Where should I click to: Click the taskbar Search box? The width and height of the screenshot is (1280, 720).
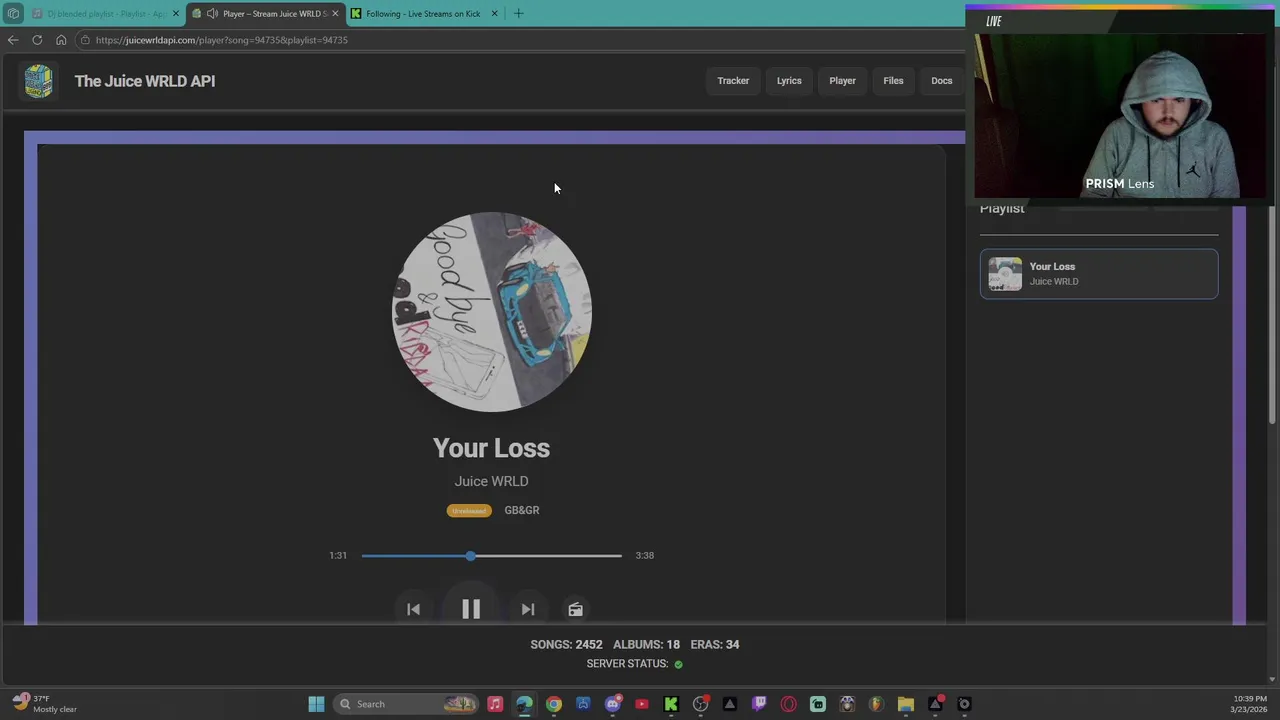click(406, 704)
